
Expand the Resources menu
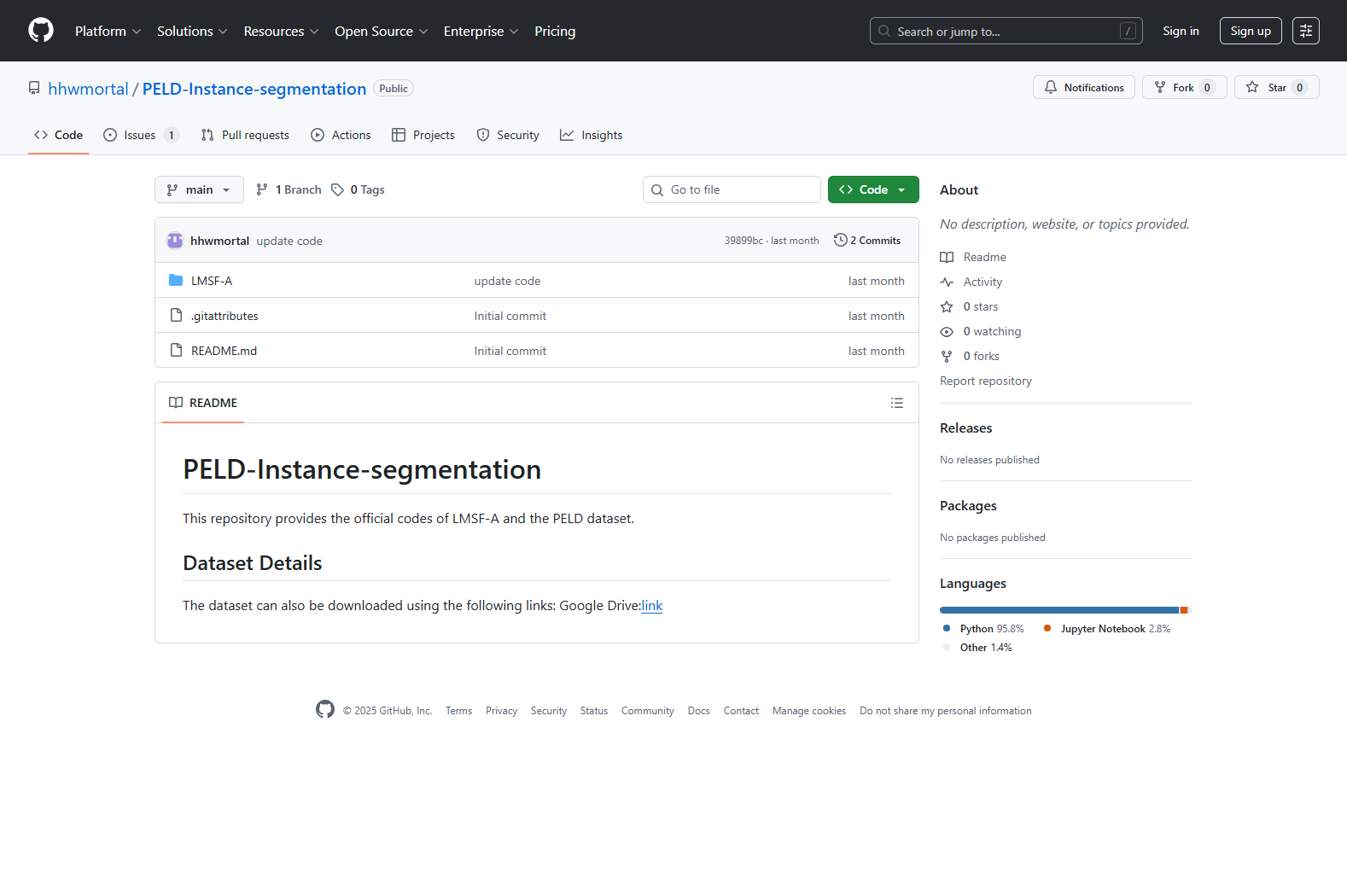(281, 31)
